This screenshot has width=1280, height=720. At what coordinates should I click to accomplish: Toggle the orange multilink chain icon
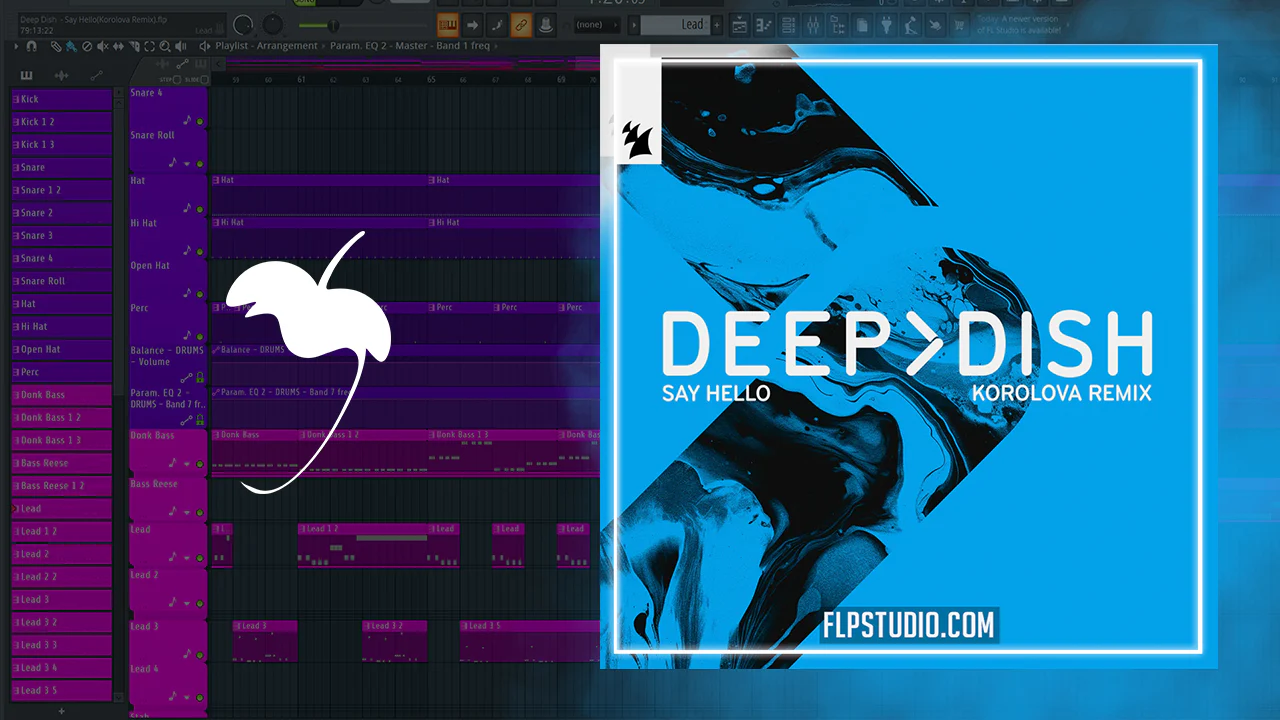(521, 24)
